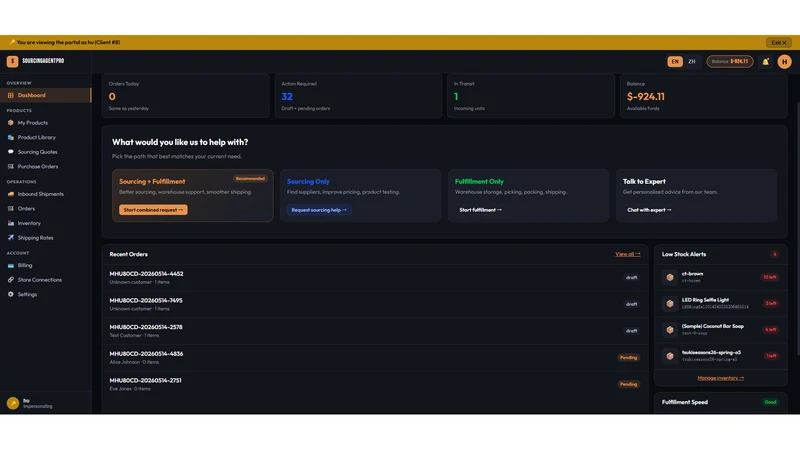This screenshot has width=800, height=450.
Task: Navigate to Purchase Orders
Action: [x=45, y=166]
